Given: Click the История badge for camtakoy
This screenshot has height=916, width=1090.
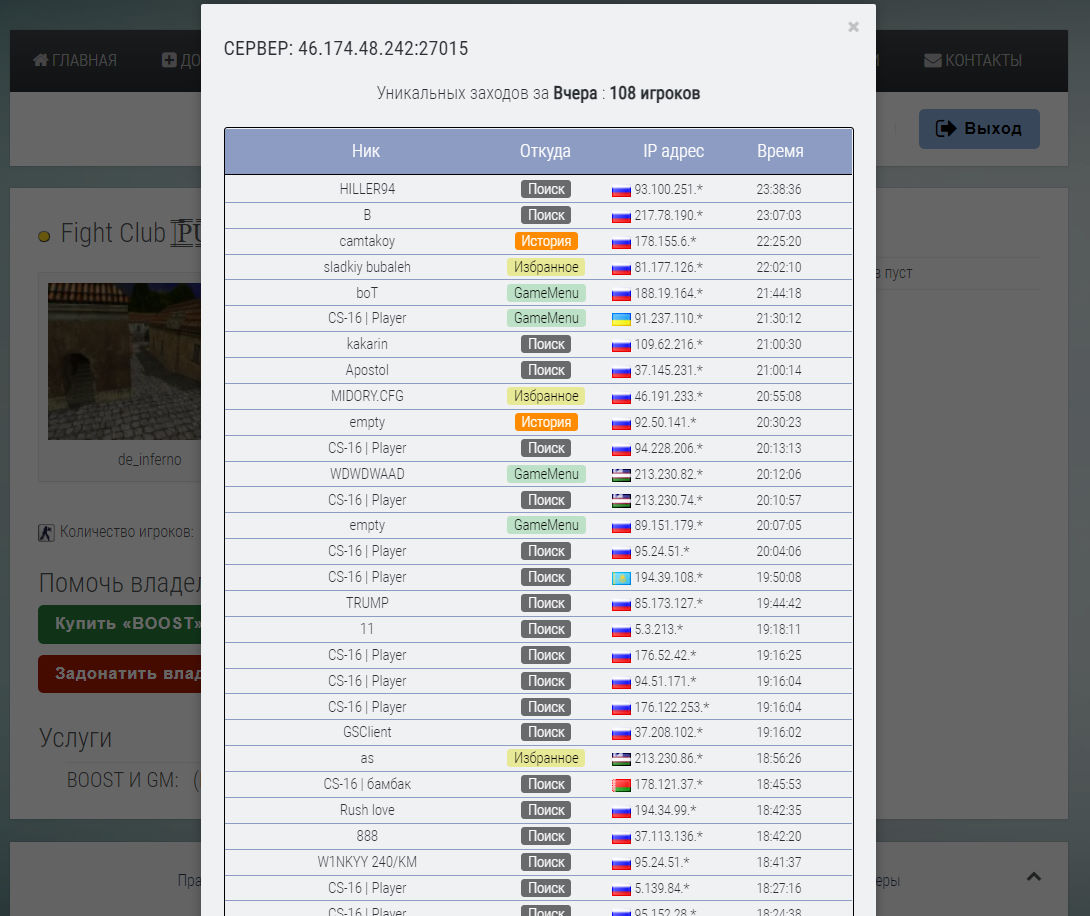Looking at the screenshot, I should [546, 241].
